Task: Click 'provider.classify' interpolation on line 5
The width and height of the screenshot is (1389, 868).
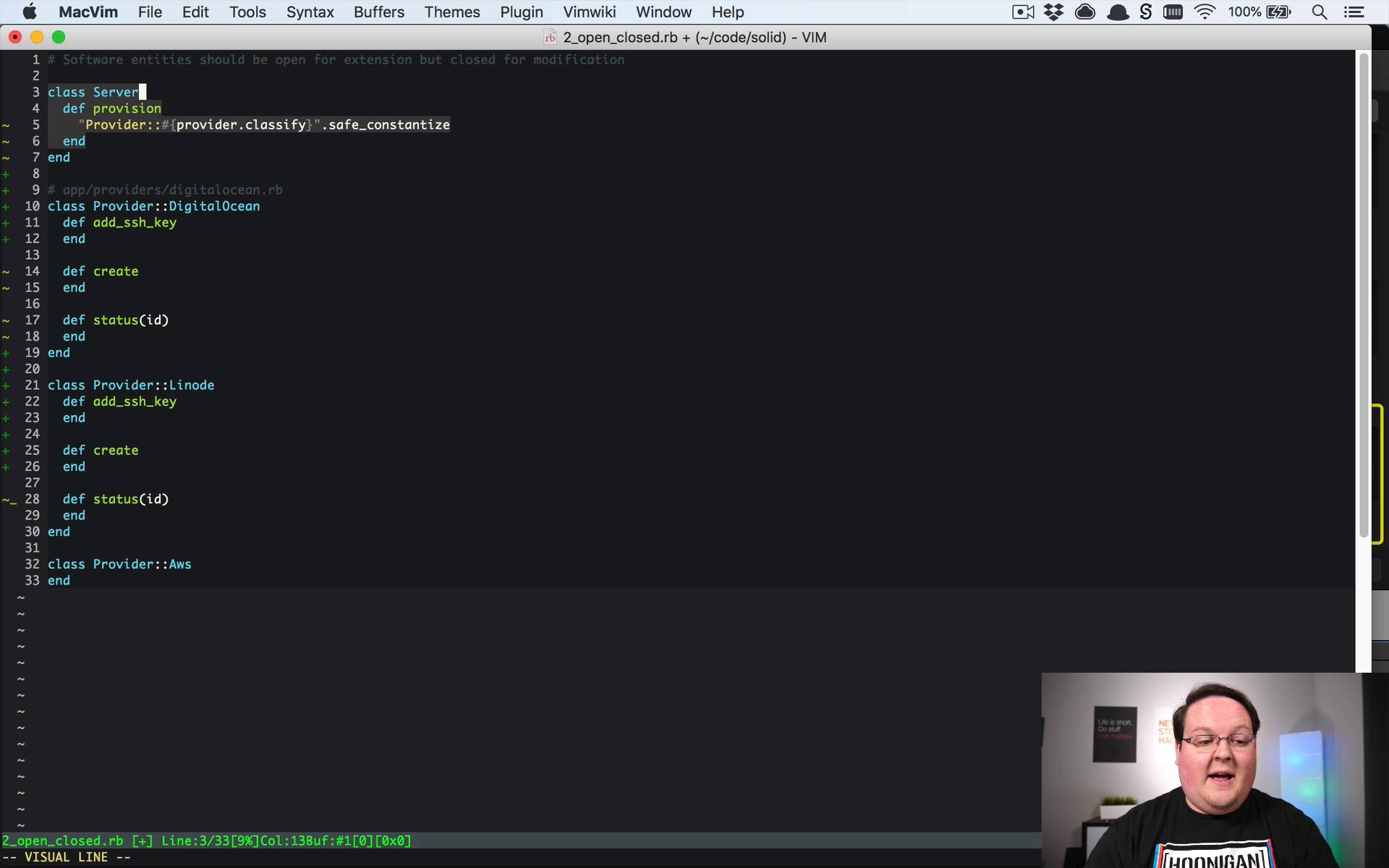Action: click(241, 125)
